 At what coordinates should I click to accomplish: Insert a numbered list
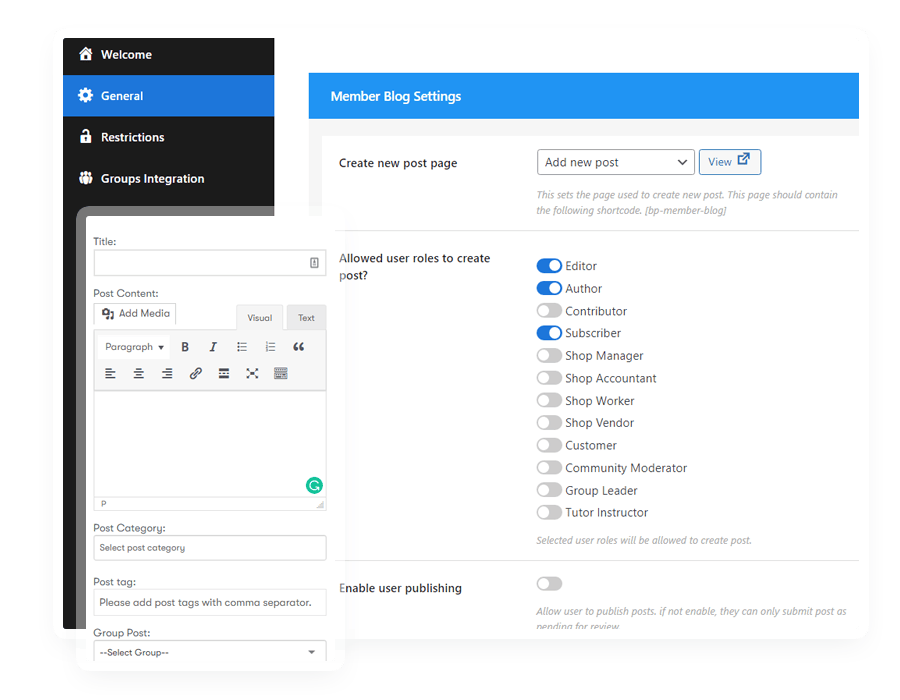(x=270, y=347)
